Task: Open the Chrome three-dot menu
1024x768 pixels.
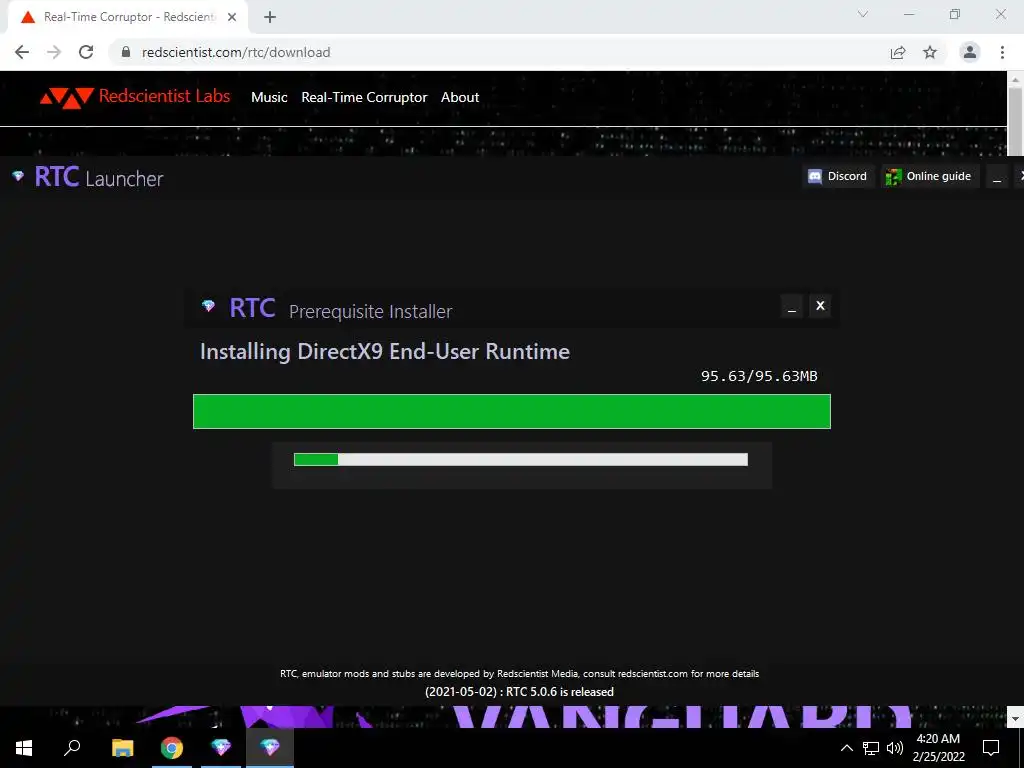Action: click(x=1002, y=52)
